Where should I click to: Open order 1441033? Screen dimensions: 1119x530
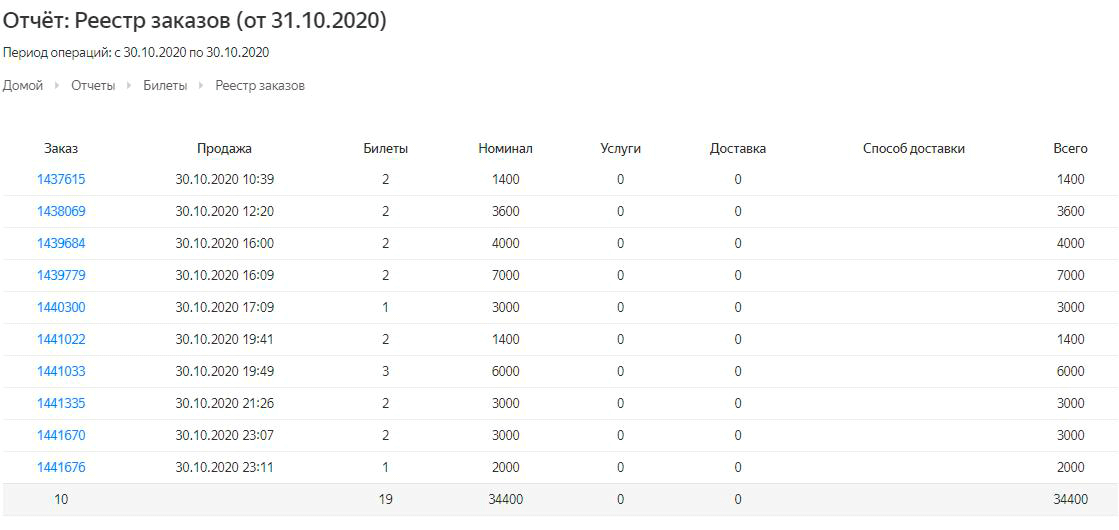61,372
